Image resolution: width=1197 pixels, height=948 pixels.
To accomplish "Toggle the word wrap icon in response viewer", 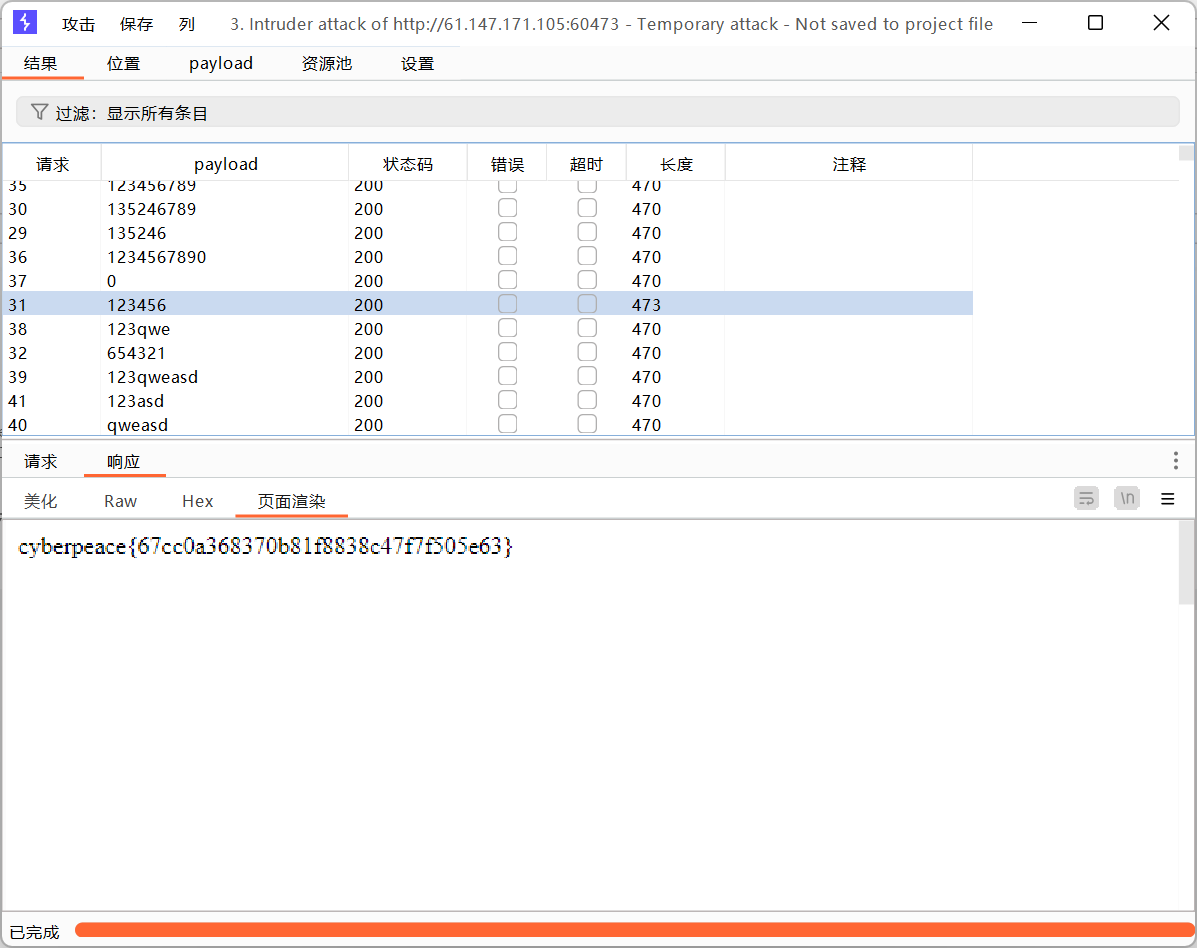I will click(1086, 499).
